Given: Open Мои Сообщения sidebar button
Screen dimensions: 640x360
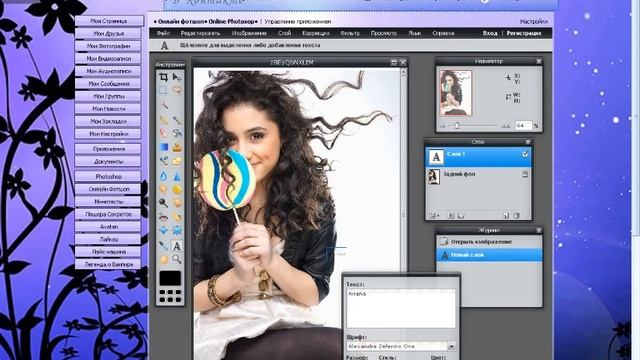Looking at the screenshot, I should click(108, 83).
